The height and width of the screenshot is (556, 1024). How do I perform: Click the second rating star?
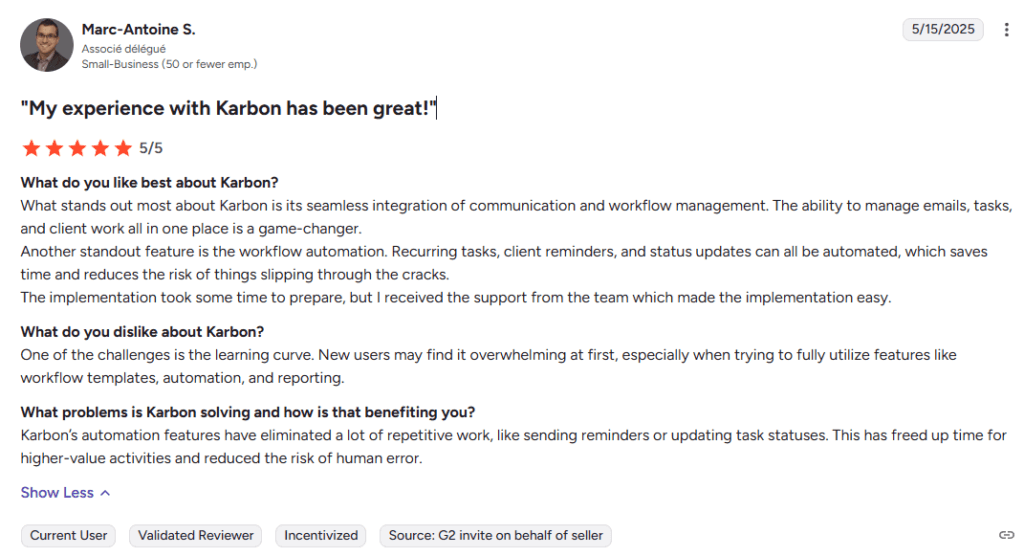pyautogui.click(x=54, y=148)
